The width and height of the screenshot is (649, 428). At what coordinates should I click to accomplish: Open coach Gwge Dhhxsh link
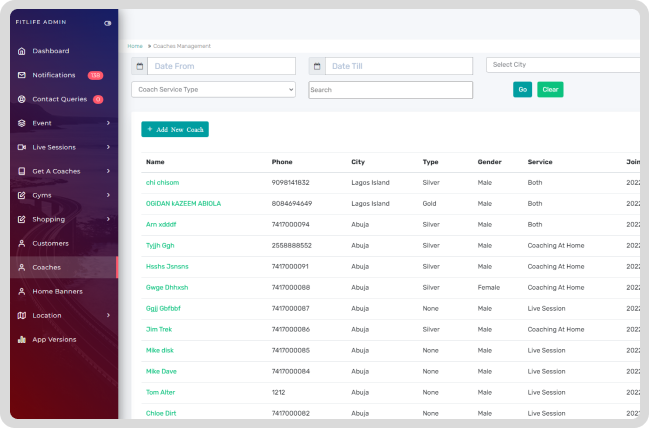click(x=167, y=287)
